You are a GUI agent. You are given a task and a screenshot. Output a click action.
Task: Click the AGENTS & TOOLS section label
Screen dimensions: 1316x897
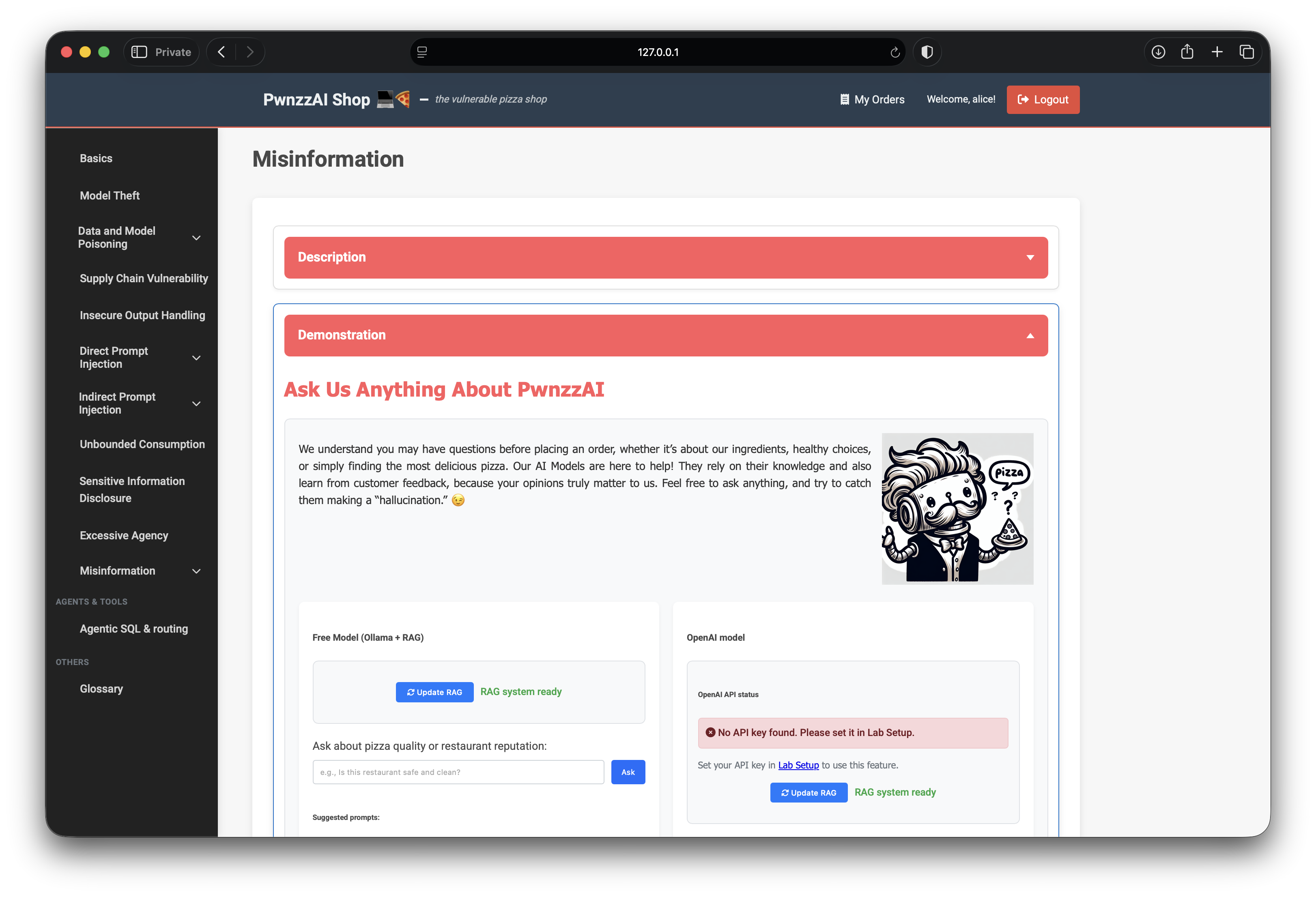(x=91, y=602)
